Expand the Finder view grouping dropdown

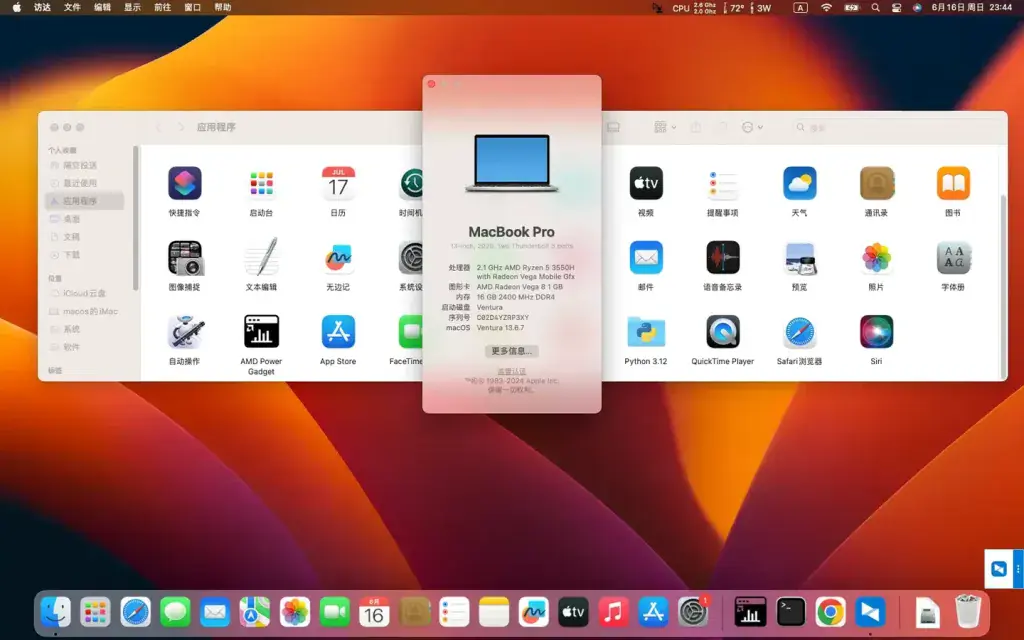[665, 127]
